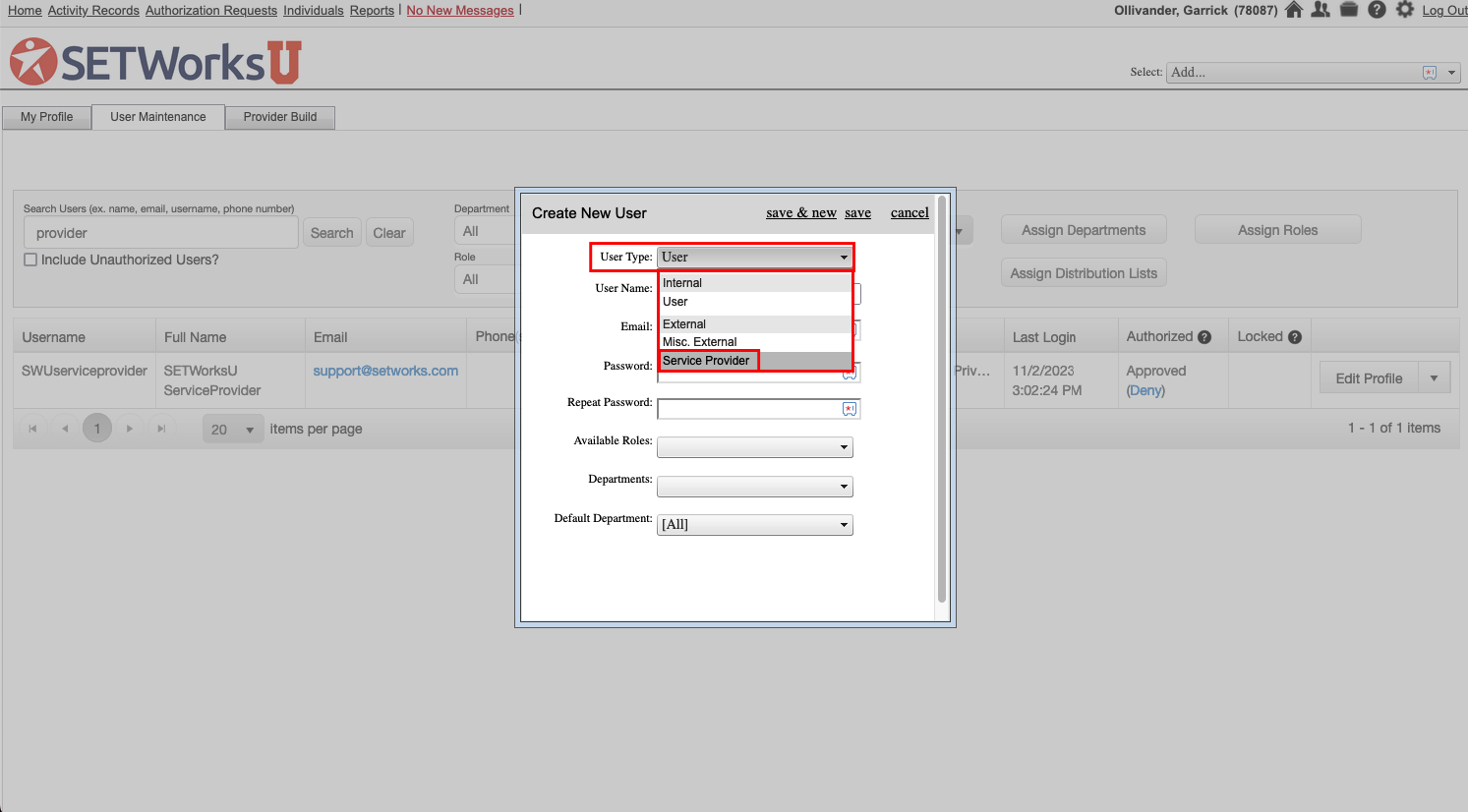Open the settings gear icon
Image resolution: width=1468 pixels, height=812 pixels.
1405,10
